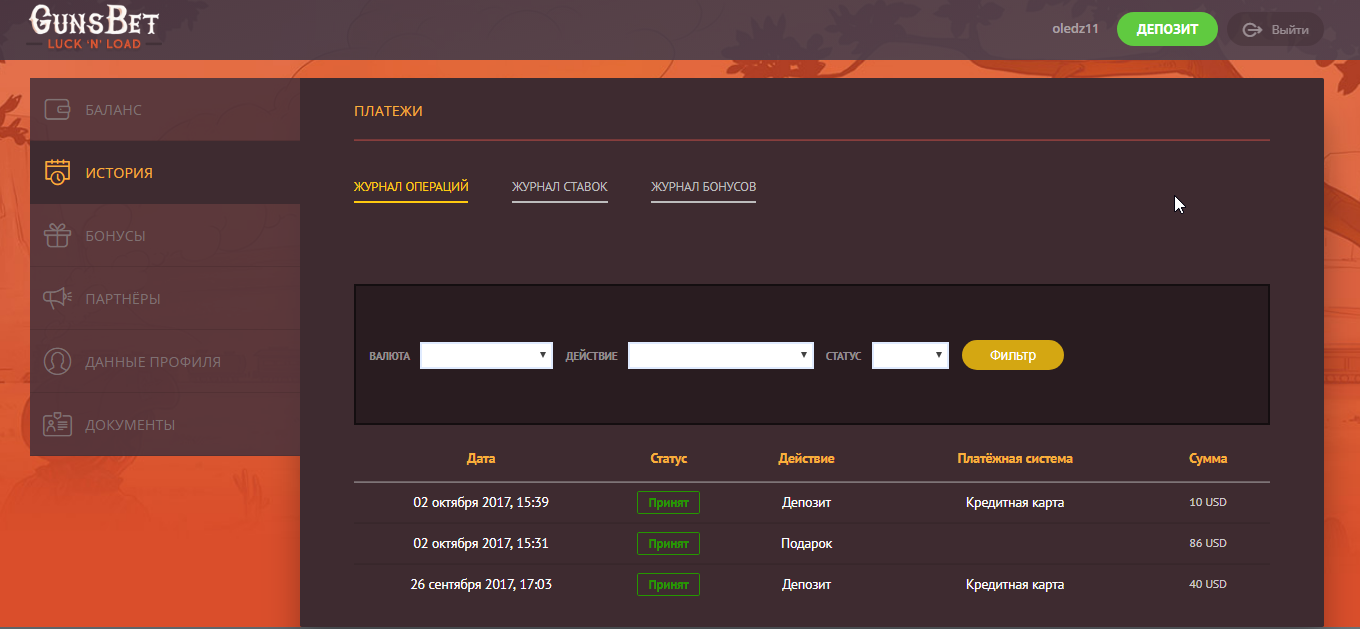Click the Принят status of the 86 USD gift
The image size is (1360, 629).
pyautogui.click(x=668, y=544)
